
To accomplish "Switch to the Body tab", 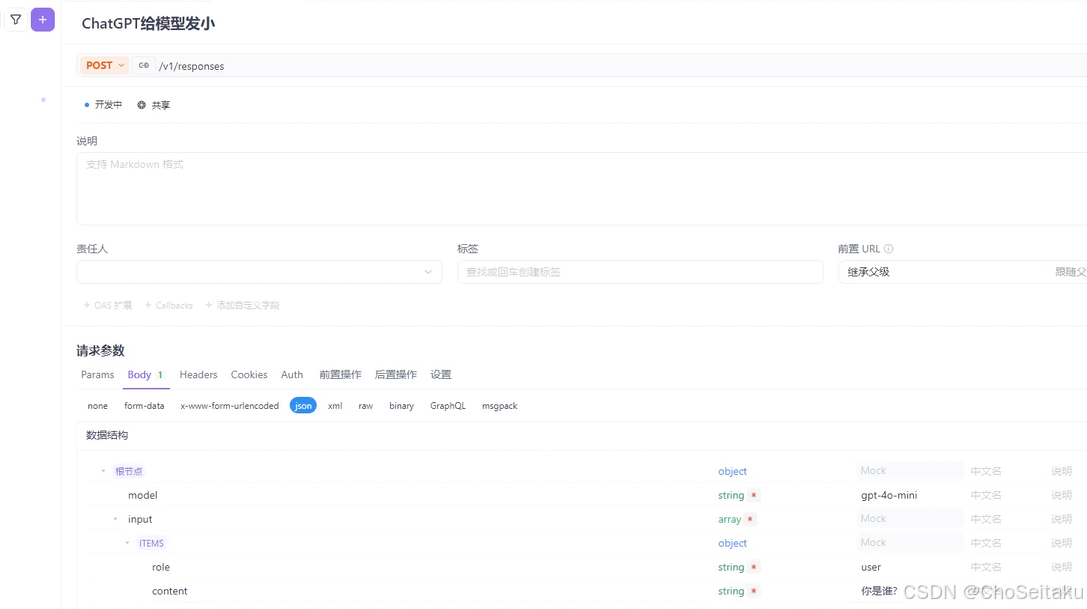I will point(145,375).
